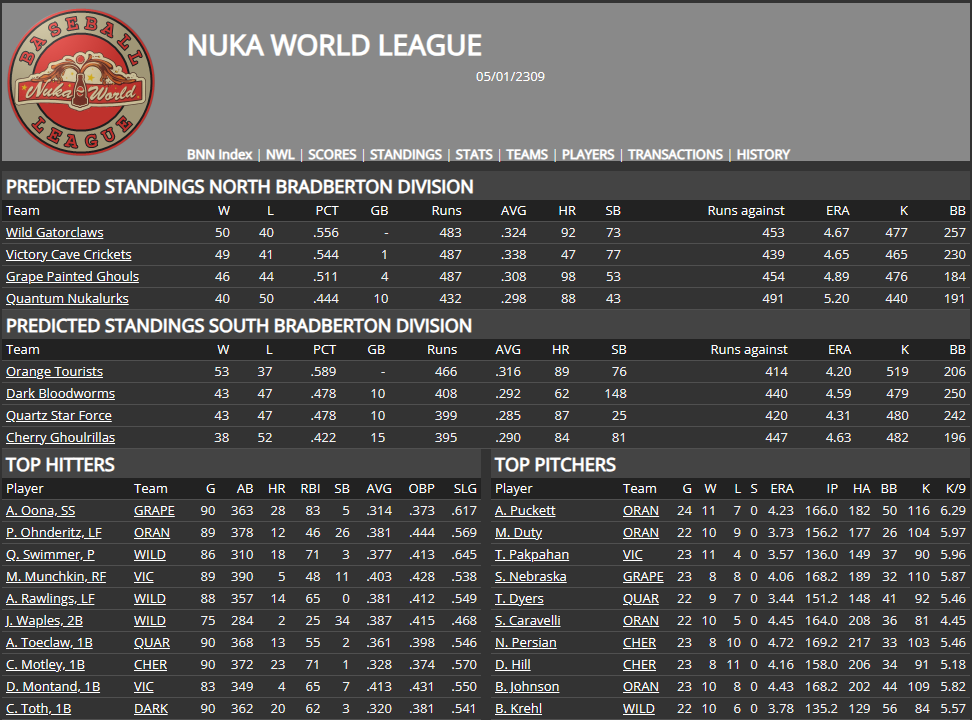The height and width of the screenshot is (720, 972).
Task: View pitcher B. Krehl's player page
Action: (518, 709)
